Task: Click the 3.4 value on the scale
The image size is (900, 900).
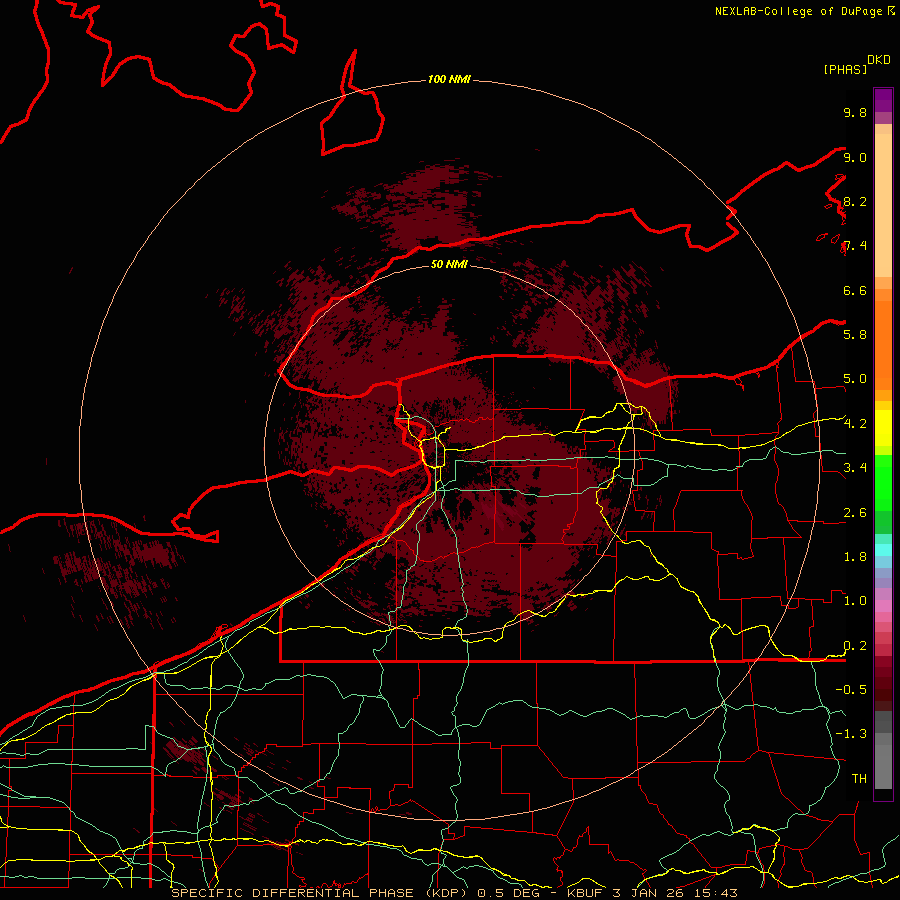Action: 855,467
